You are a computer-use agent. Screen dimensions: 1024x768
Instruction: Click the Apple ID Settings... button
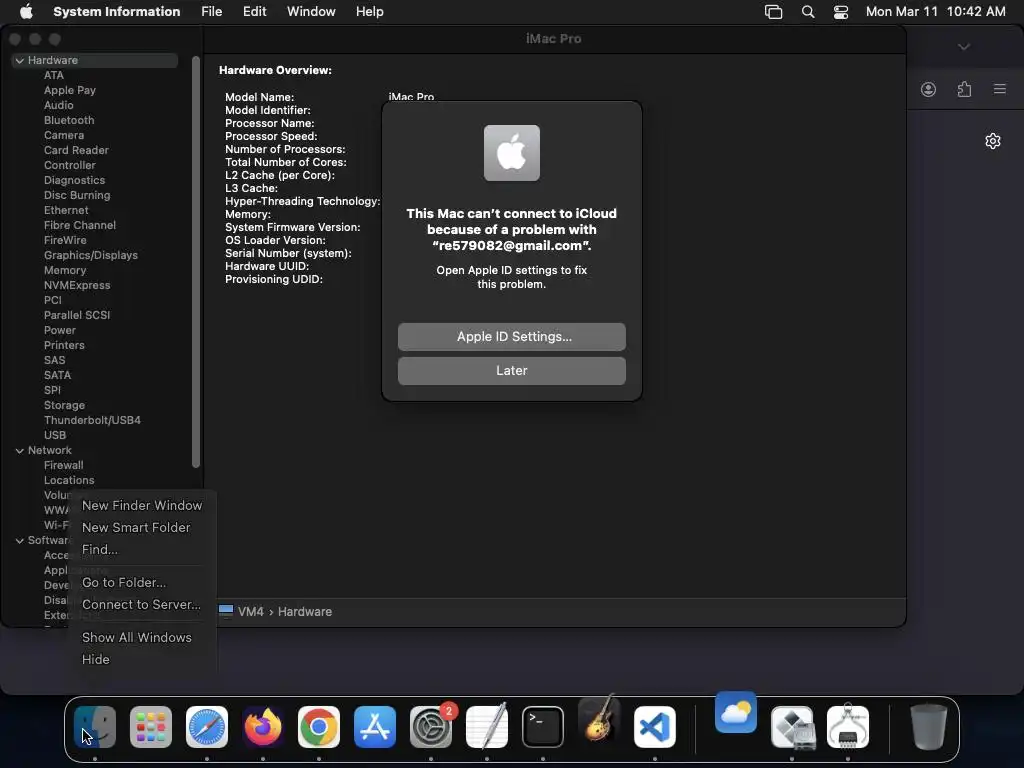coord(512,336)
